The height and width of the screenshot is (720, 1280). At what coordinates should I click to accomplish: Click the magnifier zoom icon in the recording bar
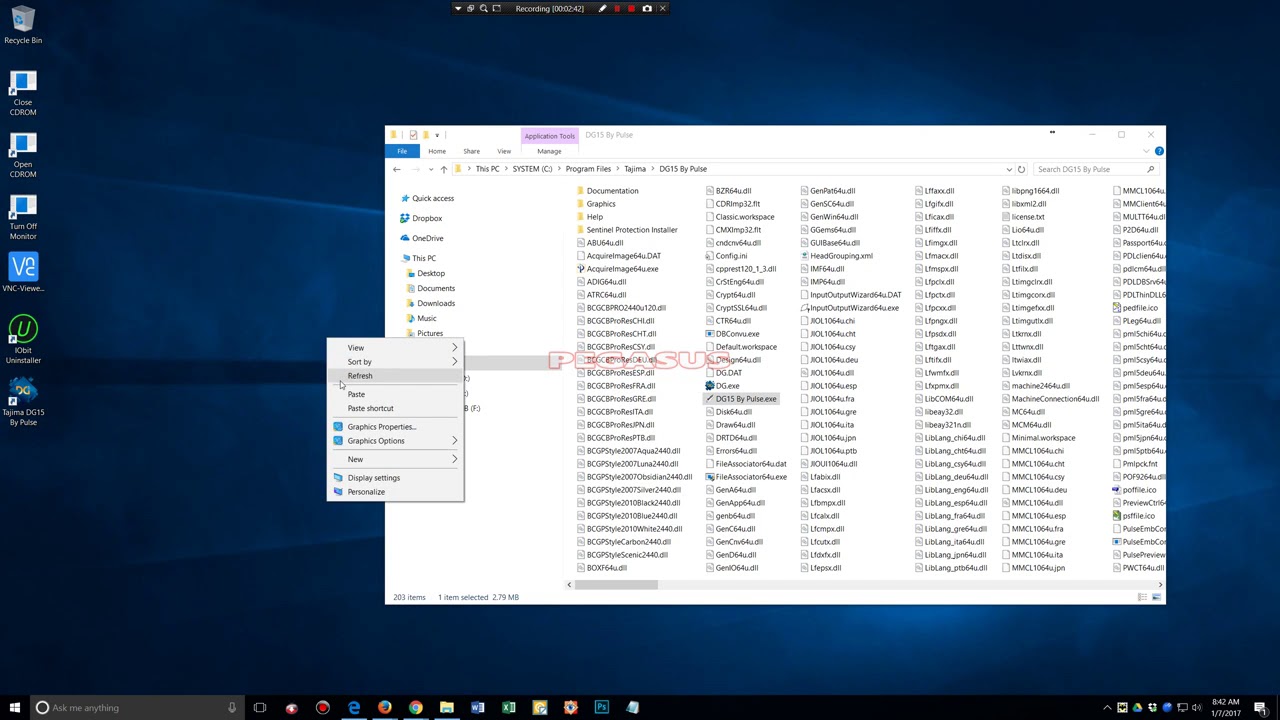click(484, 9)
